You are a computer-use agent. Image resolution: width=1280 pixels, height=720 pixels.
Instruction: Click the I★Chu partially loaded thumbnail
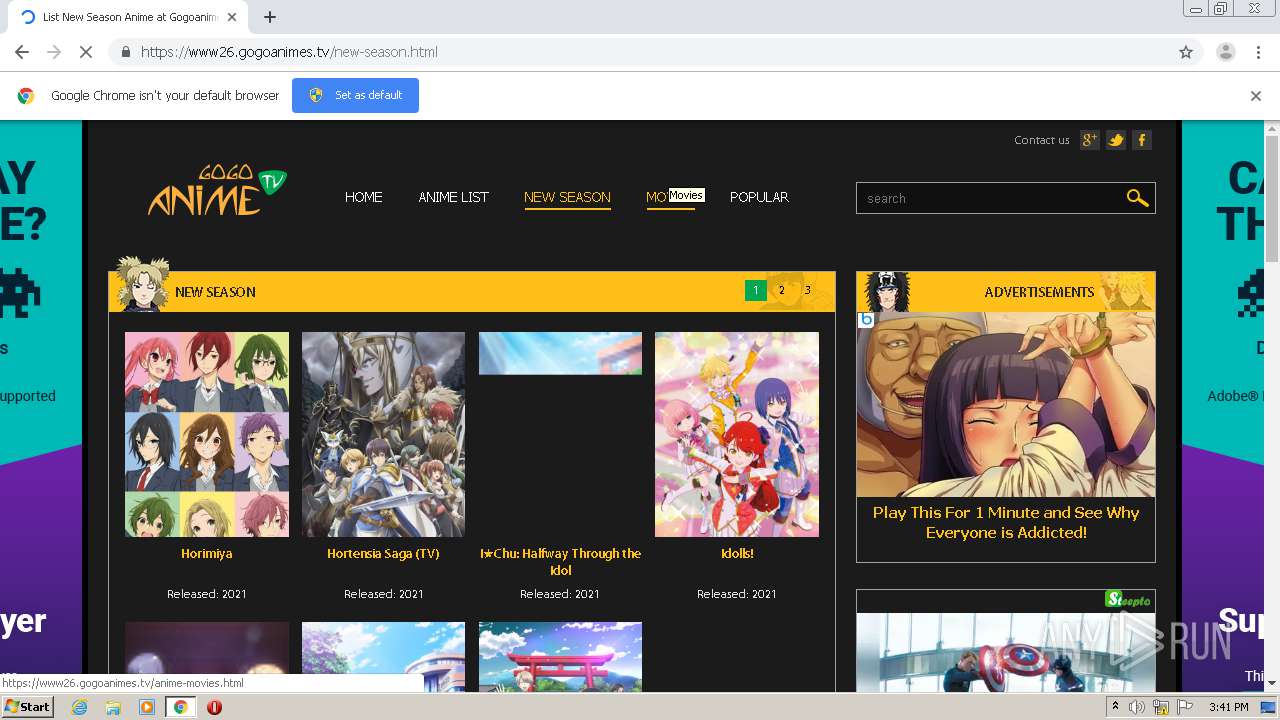click(560, 353)
